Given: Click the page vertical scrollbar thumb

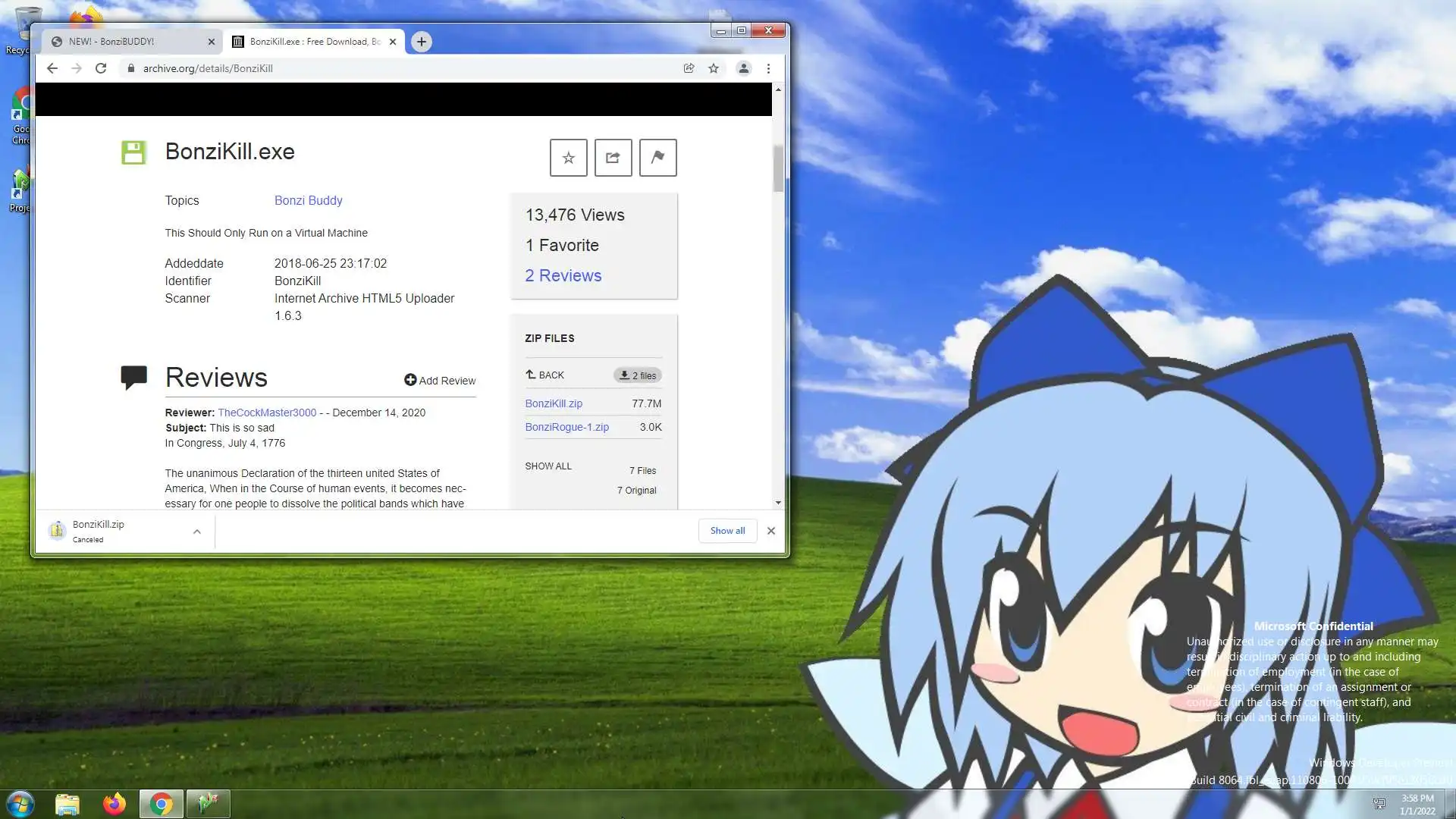Looking at the screenshot, I should pos(778,168).
